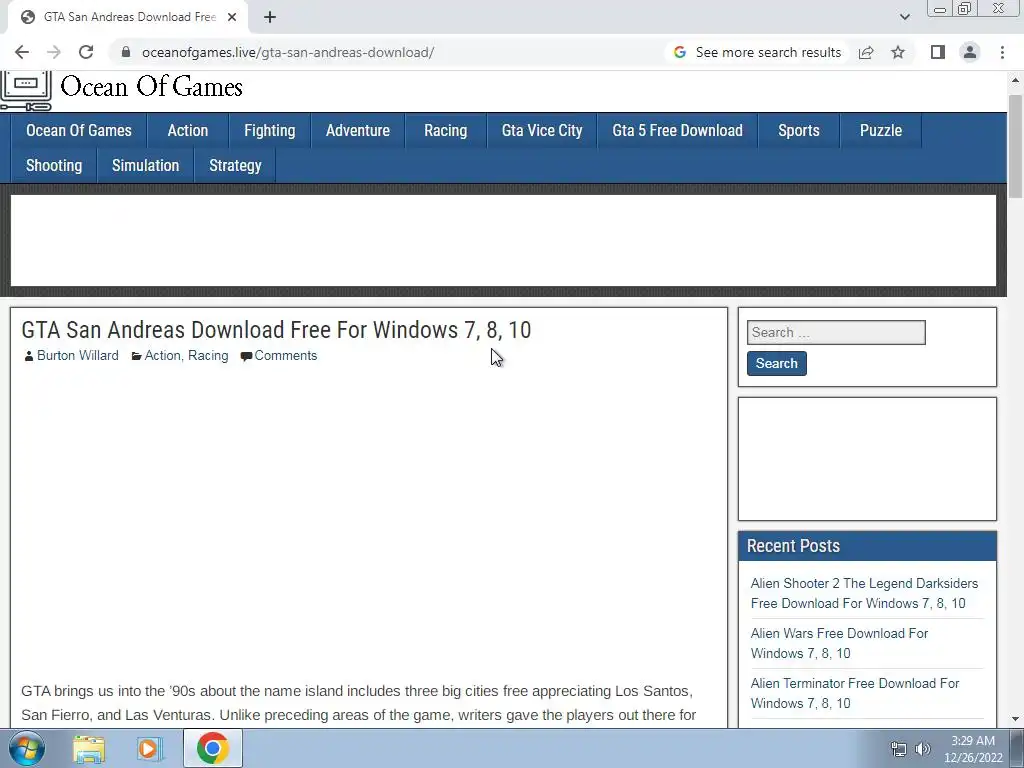Open the Action category menu
This screenshot has height=768, width=1024.
187,131
